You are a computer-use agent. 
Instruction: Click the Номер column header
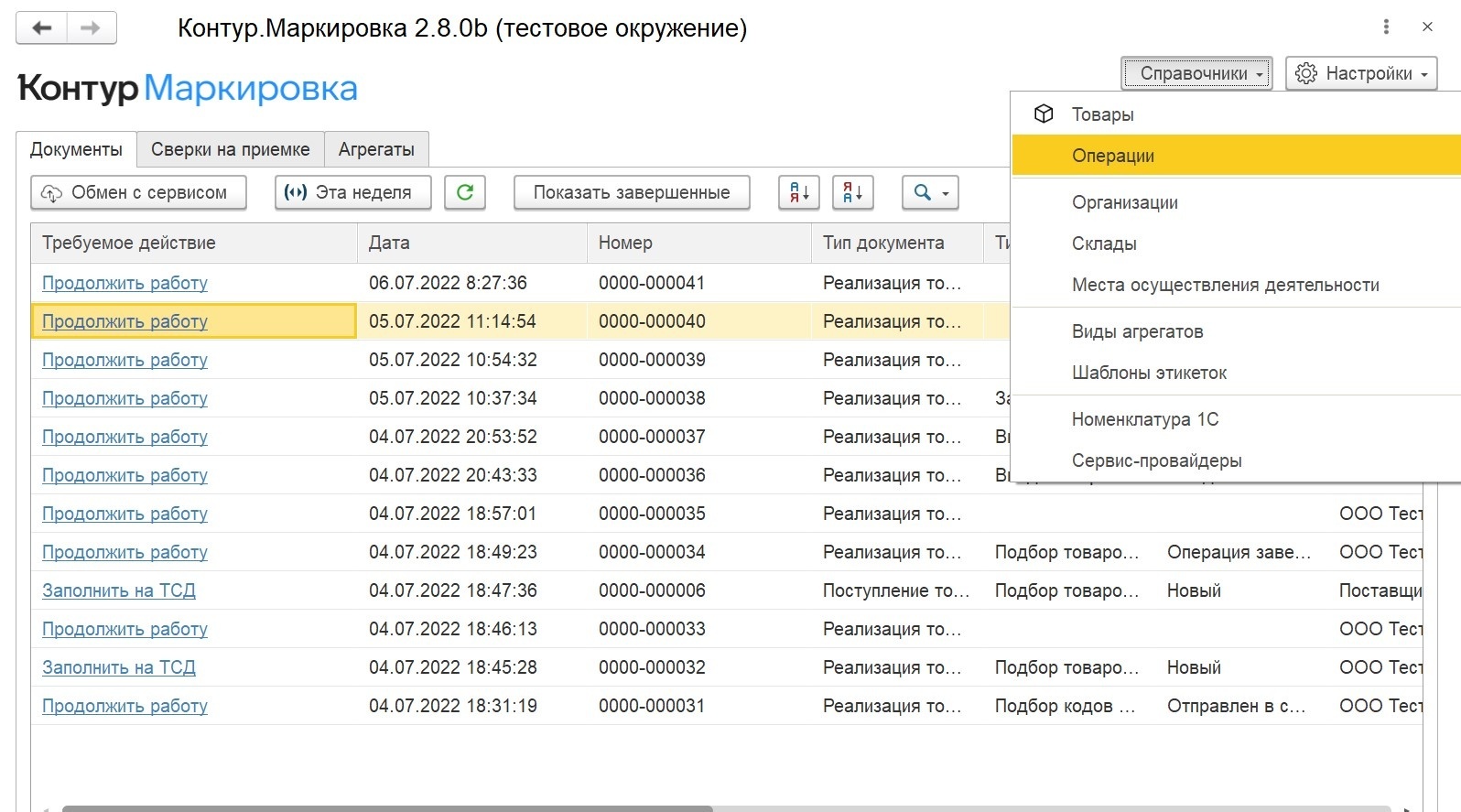click(x=699, y=243)
